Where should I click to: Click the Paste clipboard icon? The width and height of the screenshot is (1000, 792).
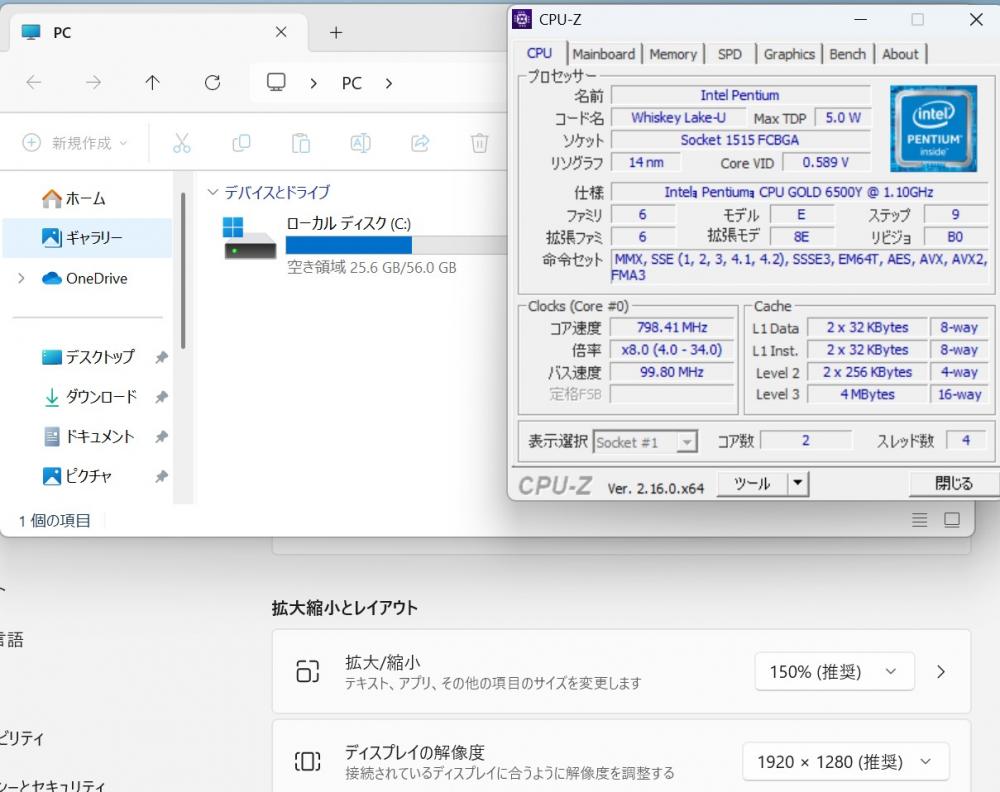[301, 143]
